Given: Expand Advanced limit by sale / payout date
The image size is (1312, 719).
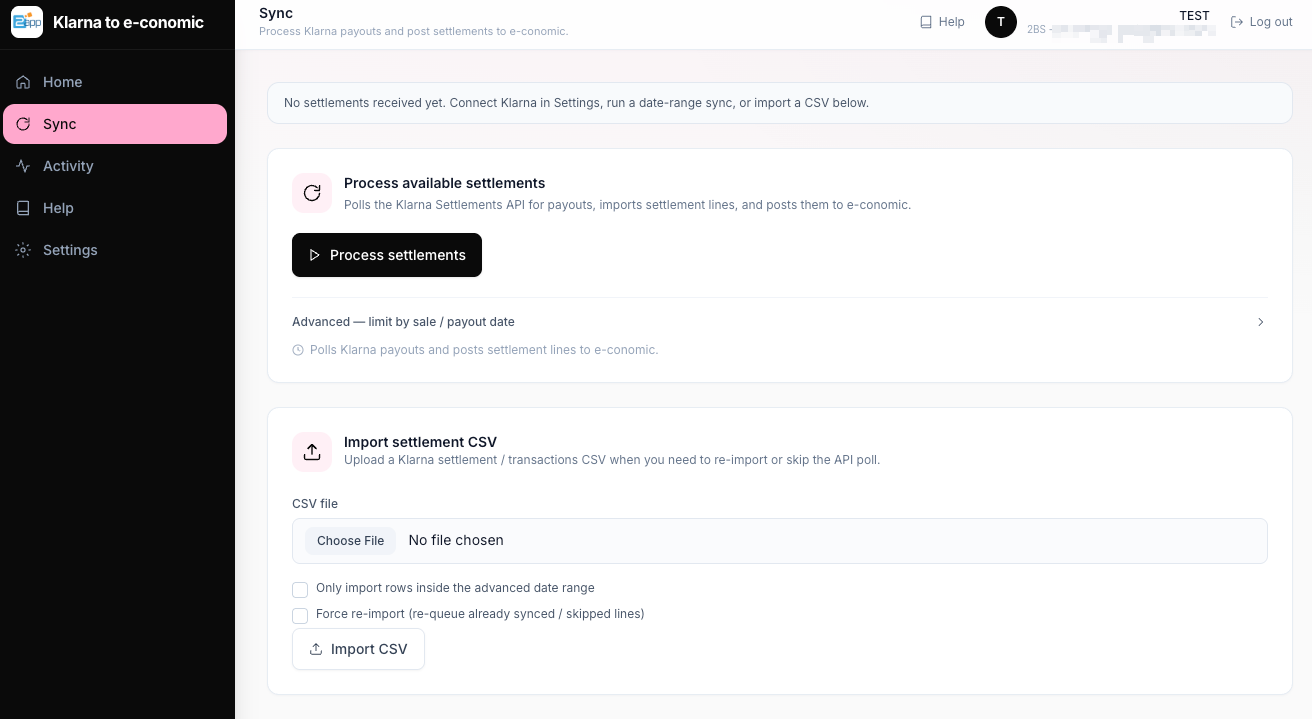Looking at the screenshot, I should tap(780, 322).
